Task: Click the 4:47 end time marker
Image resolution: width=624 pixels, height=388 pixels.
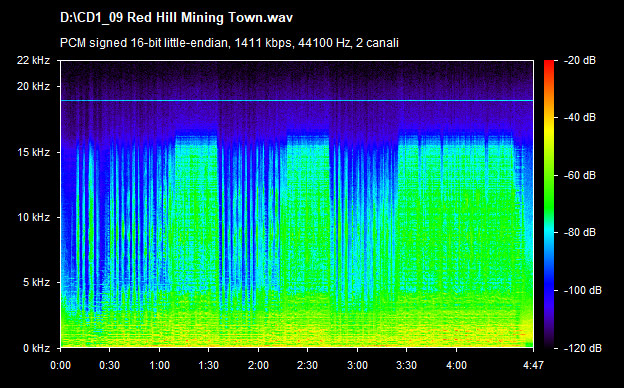Action: tap(533, 365)
